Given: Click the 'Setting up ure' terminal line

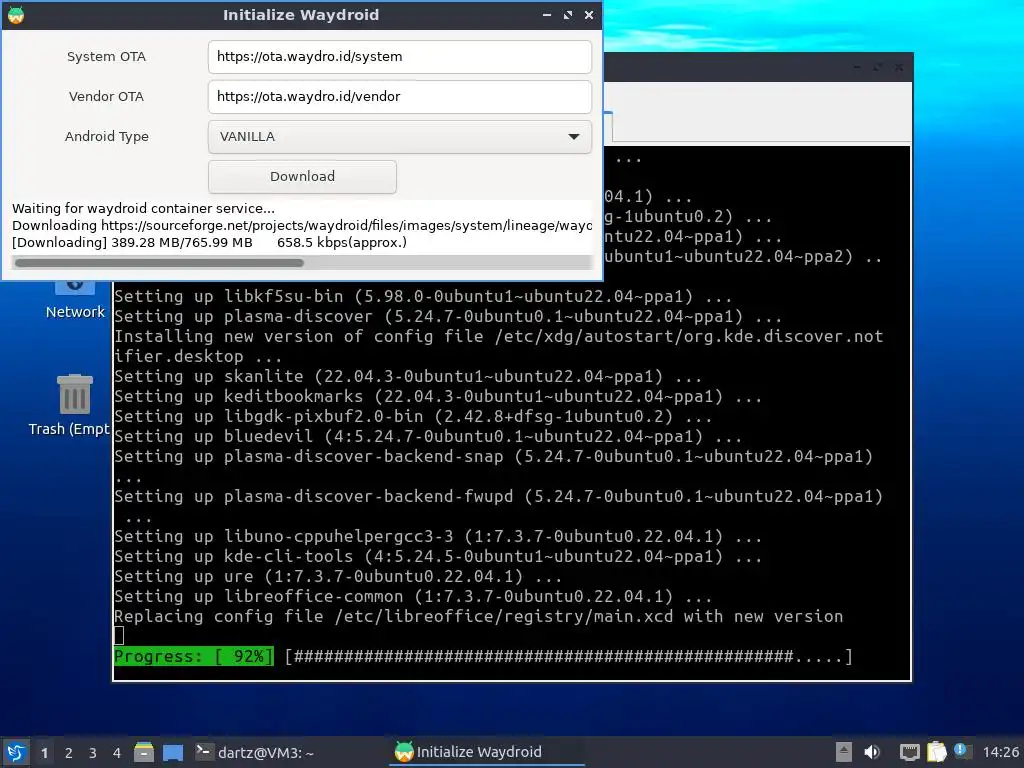Looking at the screenshot, I should (x=338, y=577).
